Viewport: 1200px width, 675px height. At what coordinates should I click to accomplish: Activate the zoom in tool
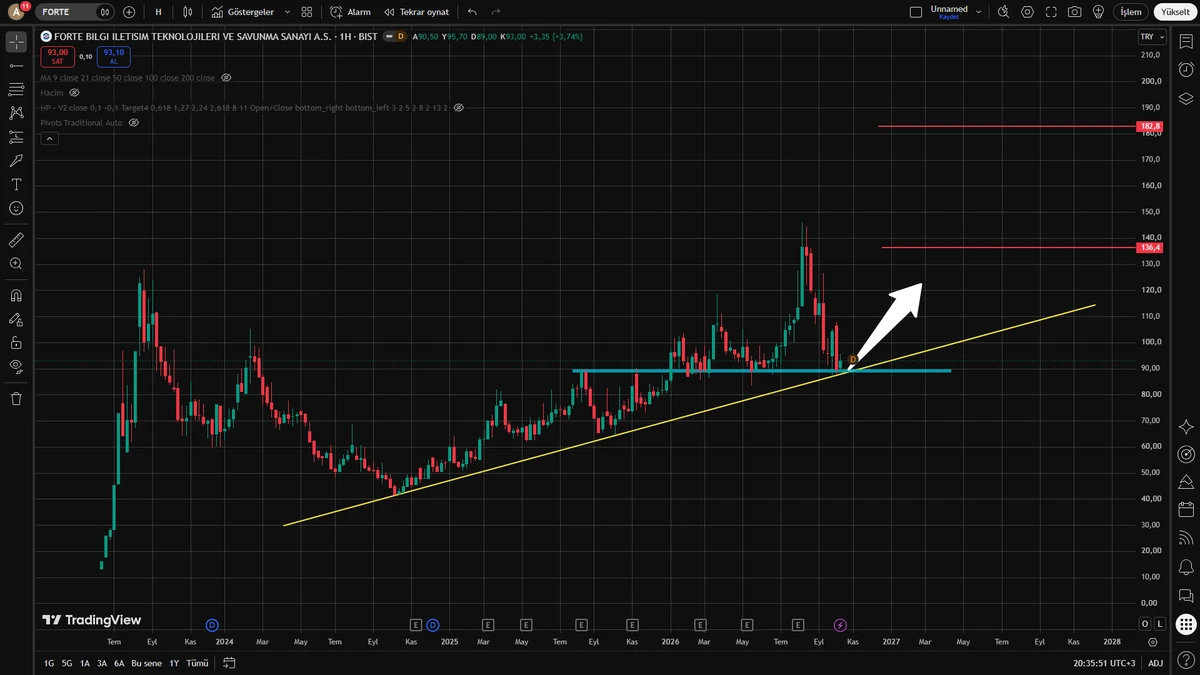click(16, 264)
